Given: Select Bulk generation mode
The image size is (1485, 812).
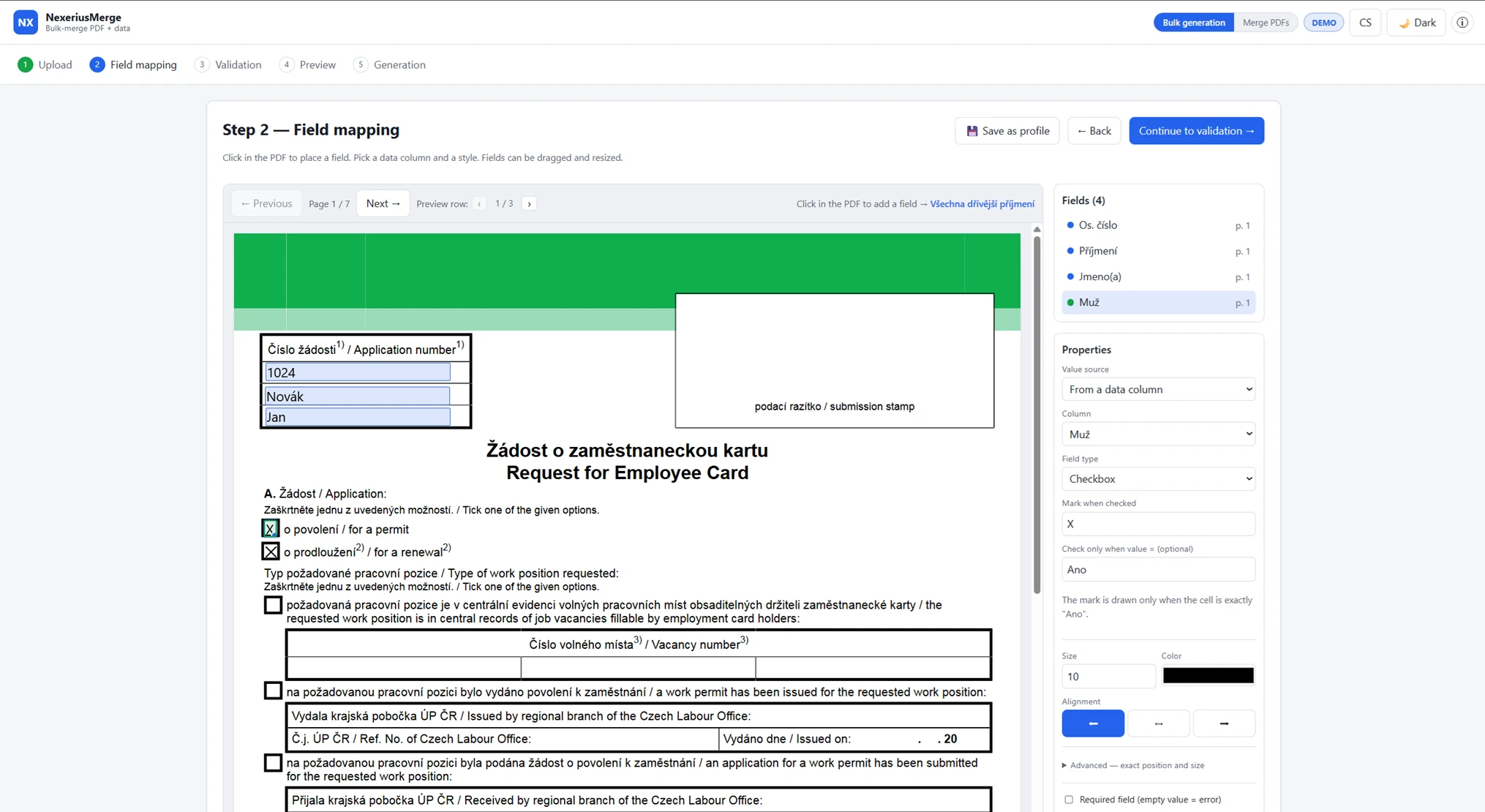Looking at the screenshot, I should point(1194,23).
